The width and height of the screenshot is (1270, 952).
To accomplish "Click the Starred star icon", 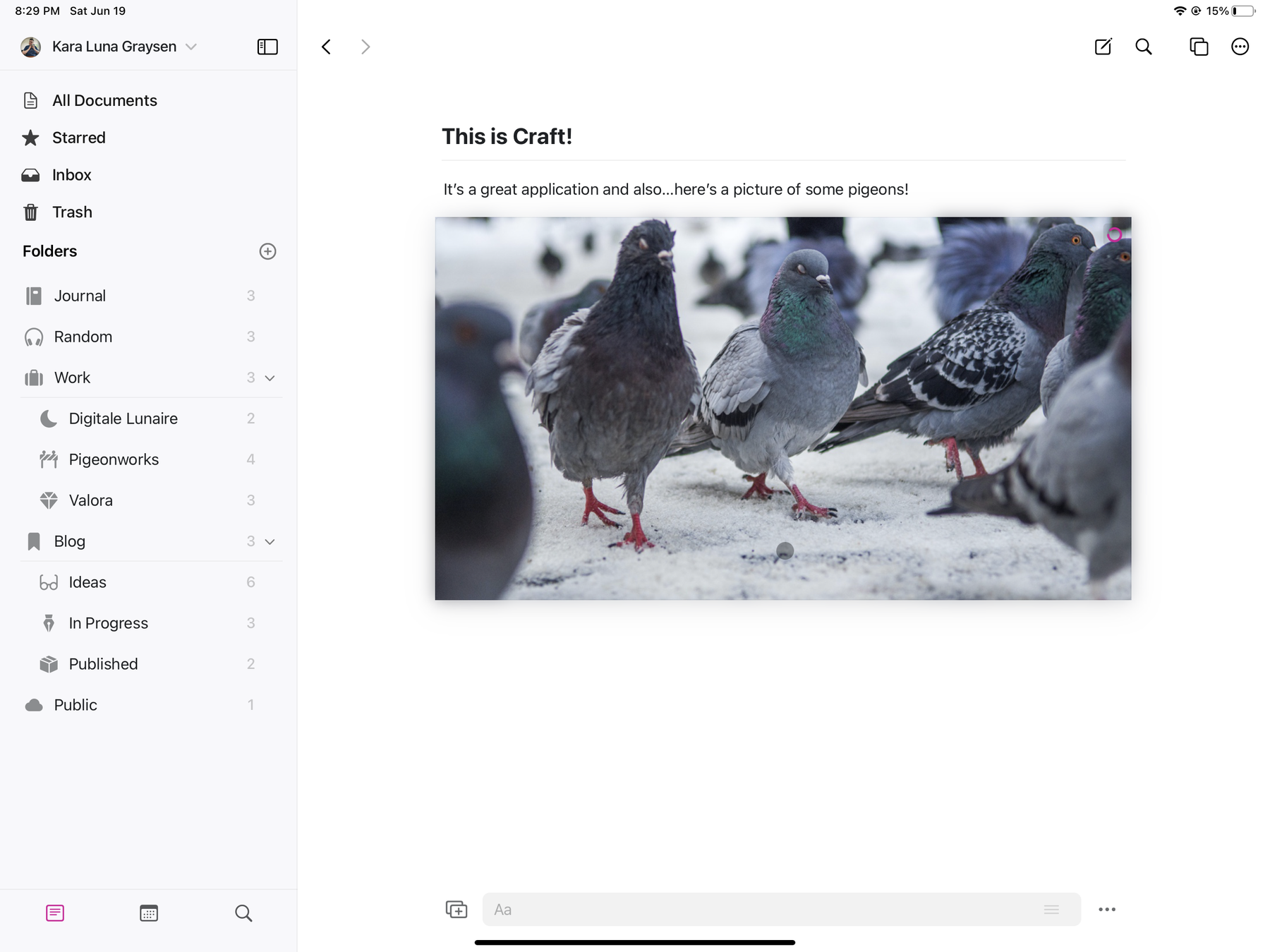I will click(30, 138).
